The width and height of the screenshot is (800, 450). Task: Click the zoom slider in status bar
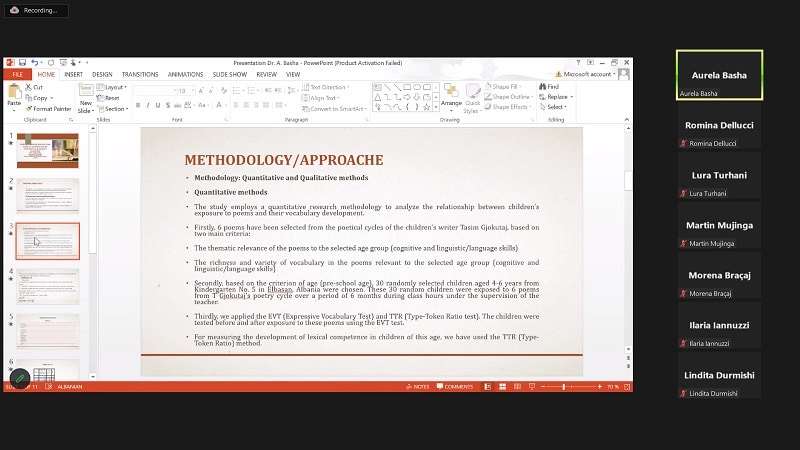563,386
